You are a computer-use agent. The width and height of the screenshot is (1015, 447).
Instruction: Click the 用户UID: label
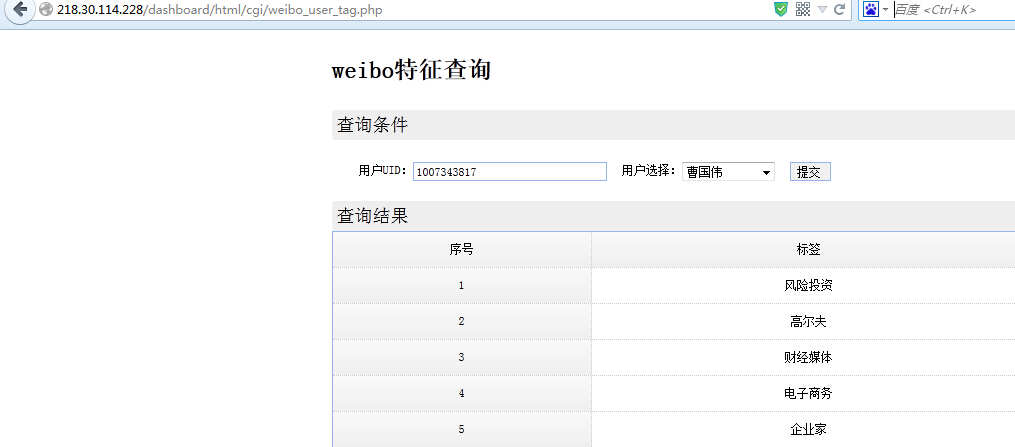383,171
